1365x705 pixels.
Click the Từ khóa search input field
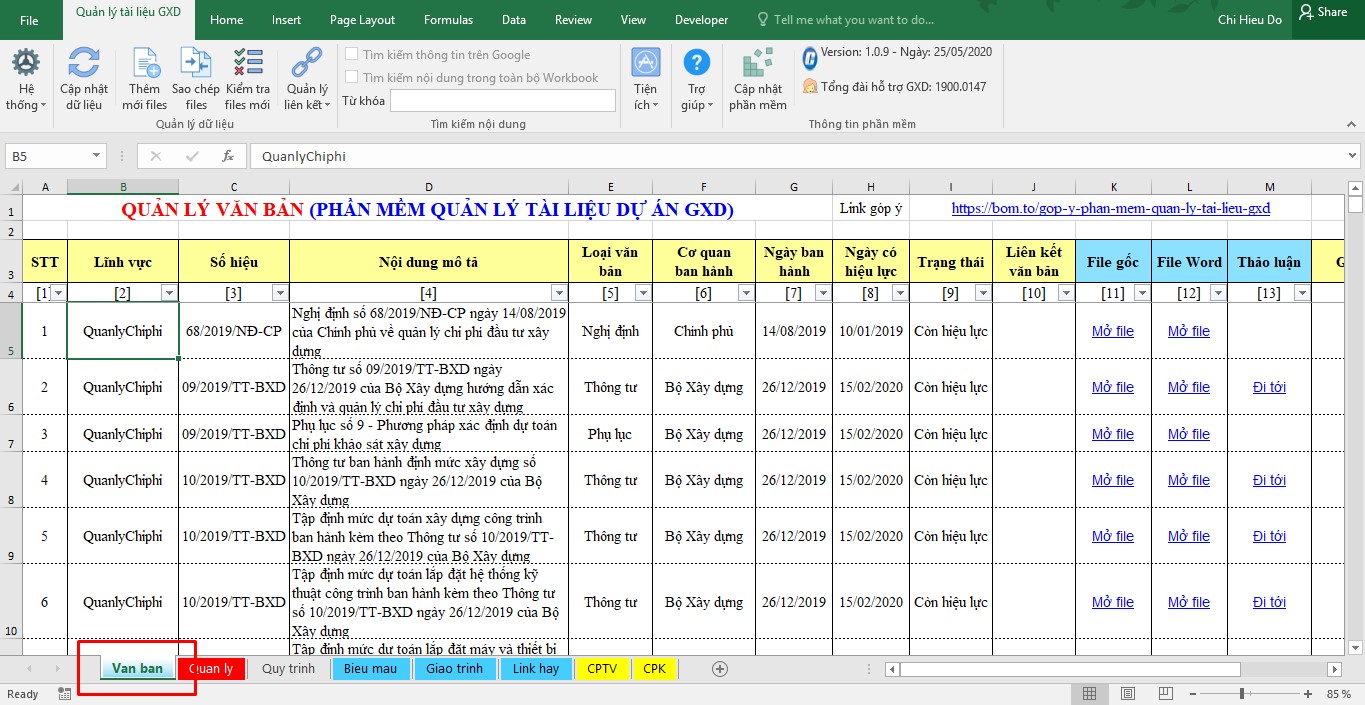(x=502, y=101)
